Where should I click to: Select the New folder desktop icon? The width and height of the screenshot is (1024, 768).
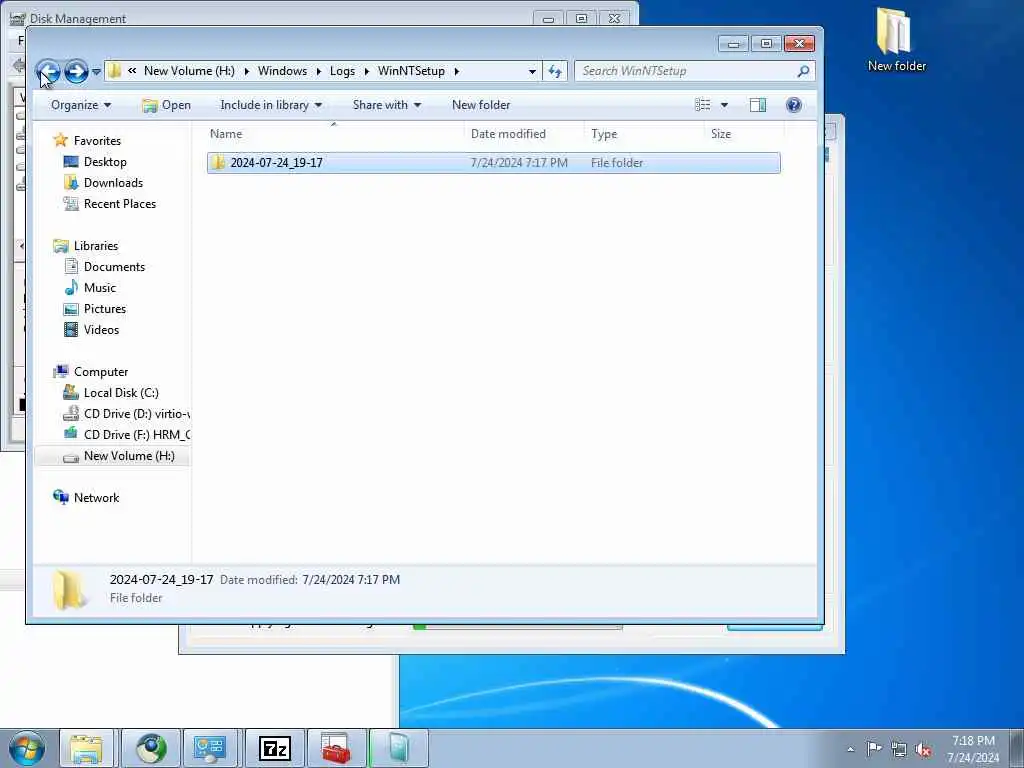click(896, 39)
